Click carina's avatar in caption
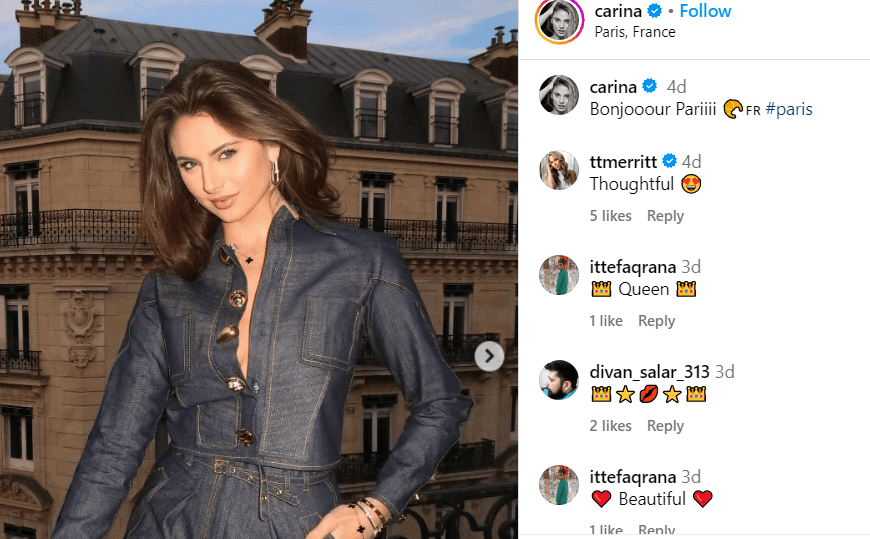 point(559,95)
